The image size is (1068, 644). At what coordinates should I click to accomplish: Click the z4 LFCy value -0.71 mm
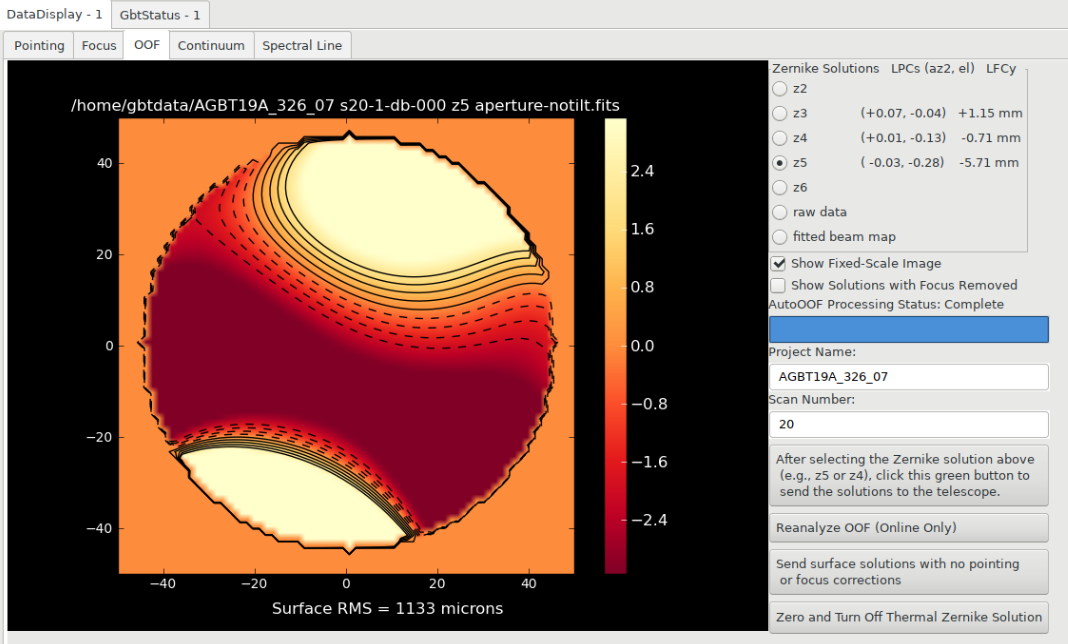point(991,138)
